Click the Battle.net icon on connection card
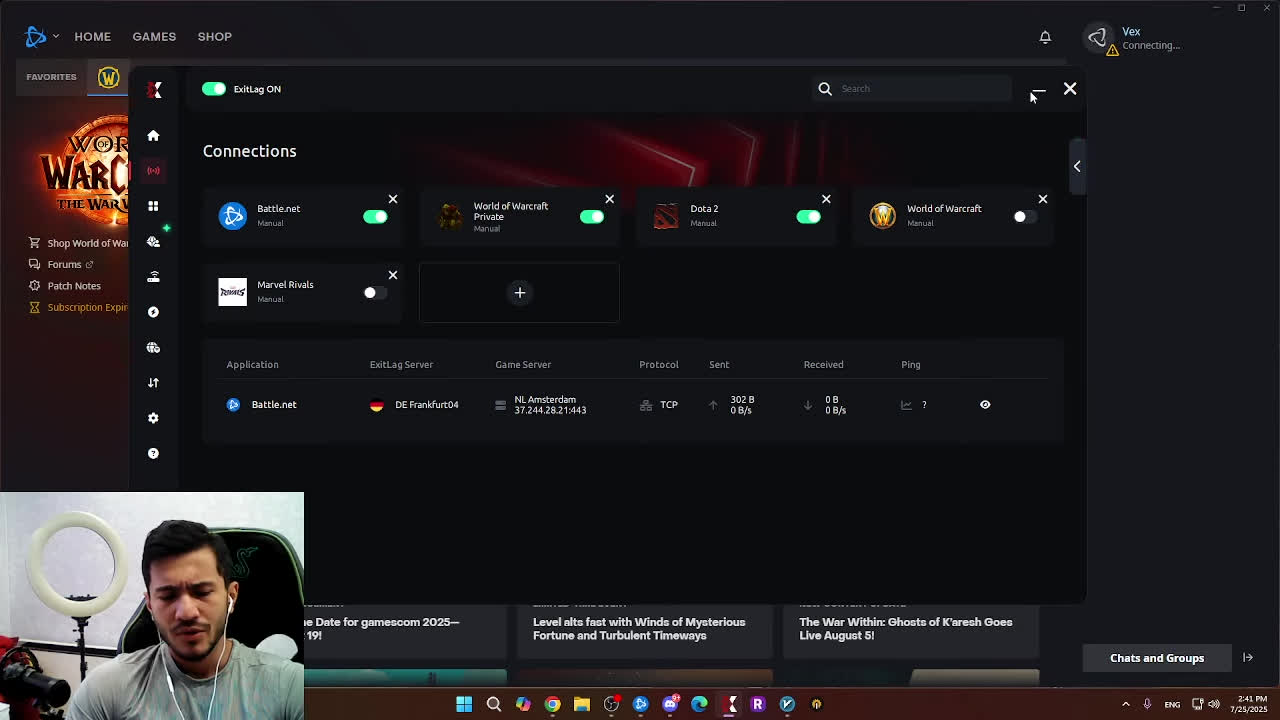Image resolution: width=1280 pixels, height=720 pixels. point(233,216)
